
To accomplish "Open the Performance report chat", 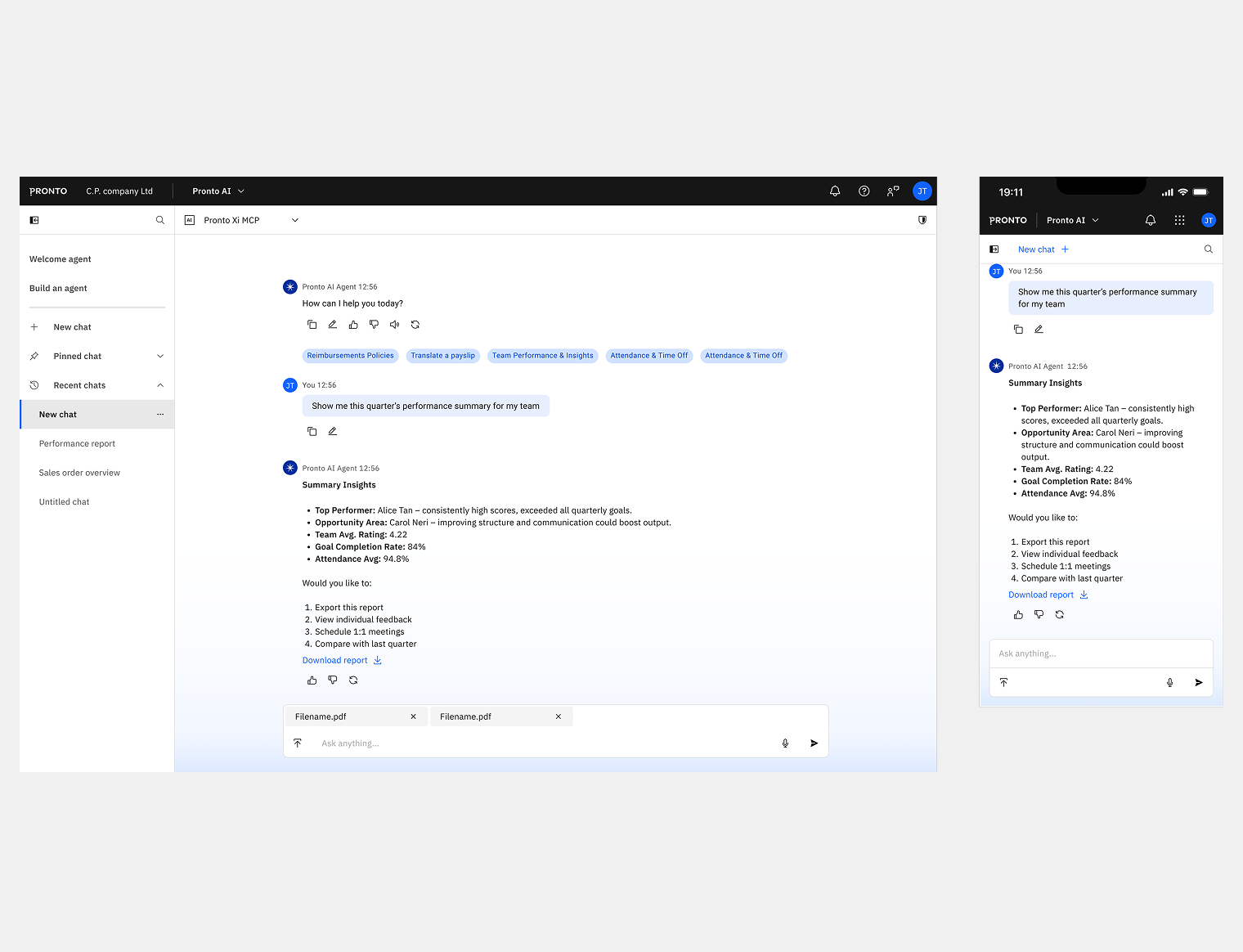I will [x=77, y=444].
